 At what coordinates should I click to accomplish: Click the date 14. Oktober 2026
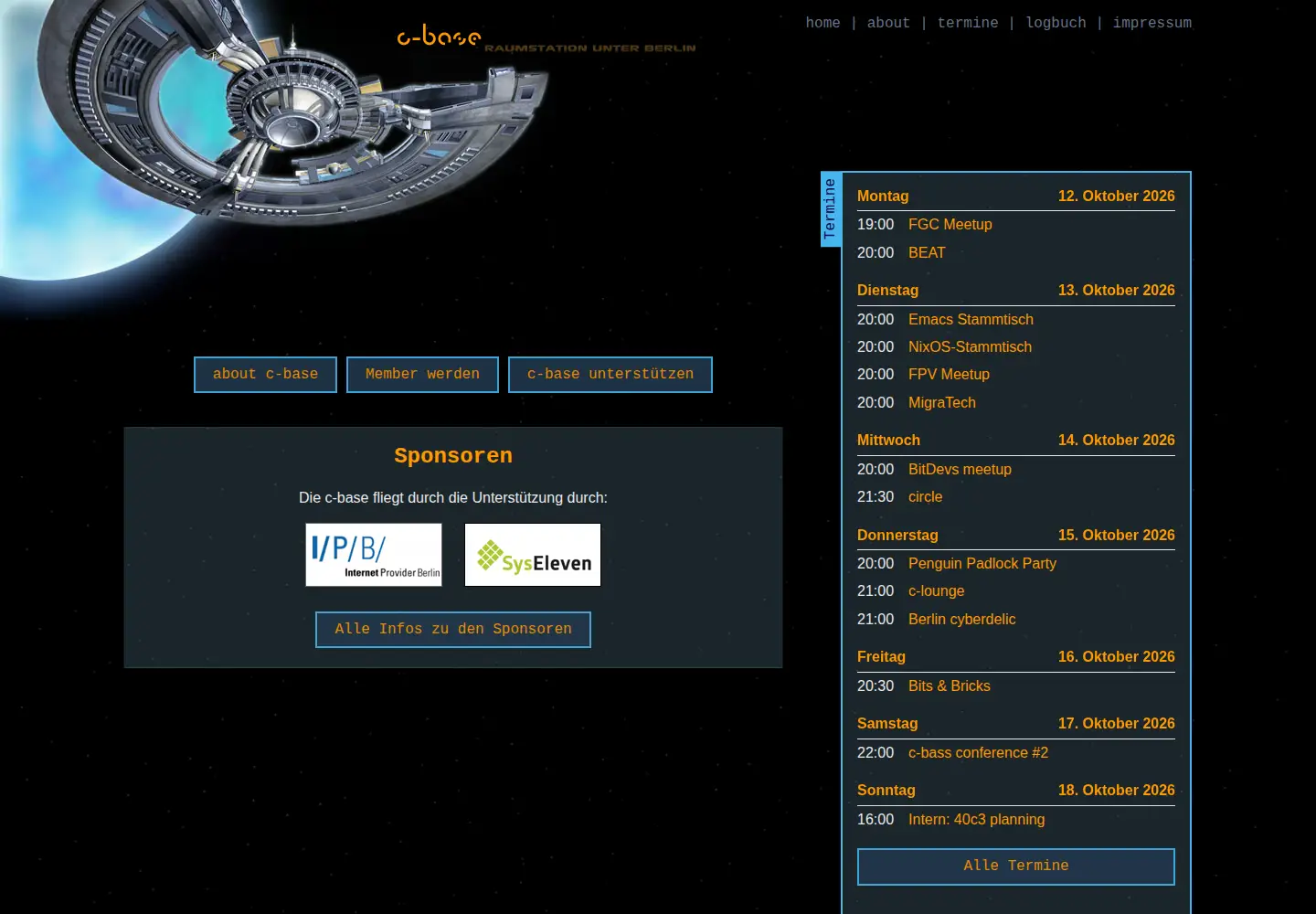[1116, 441]
